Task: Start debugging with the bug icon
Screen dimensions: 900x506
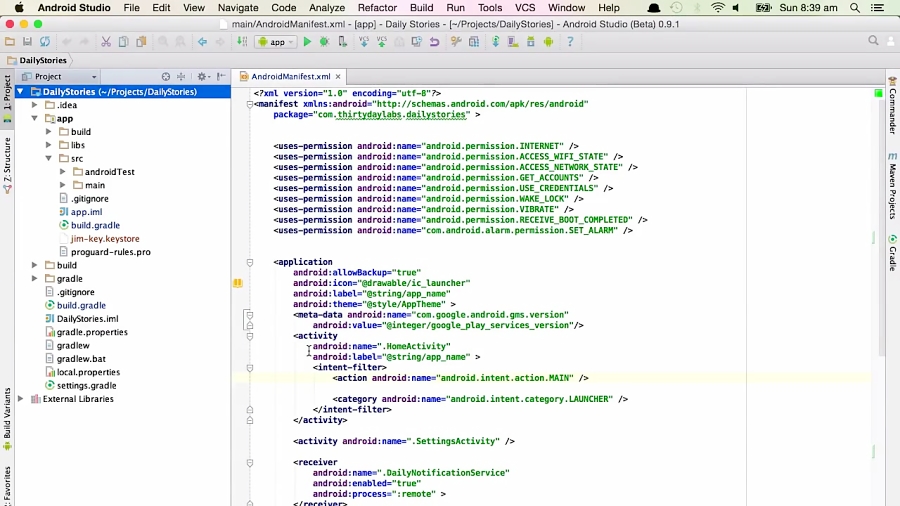Action: (x=324, y=42)
